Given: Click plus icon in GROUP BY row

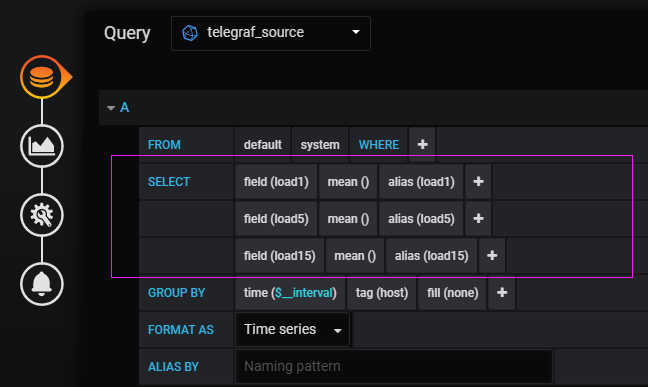Looking at the screenshot, I should coord(502,293).
